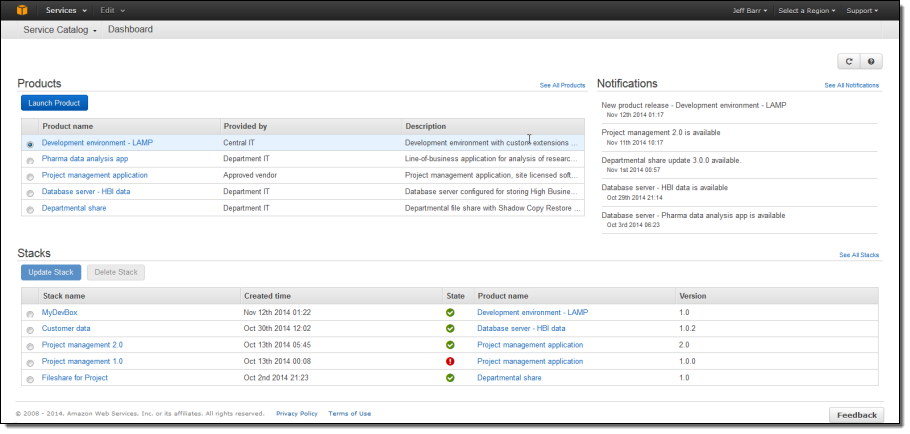
Task: Click the Launch Product button
Action: tap(54, 103)
